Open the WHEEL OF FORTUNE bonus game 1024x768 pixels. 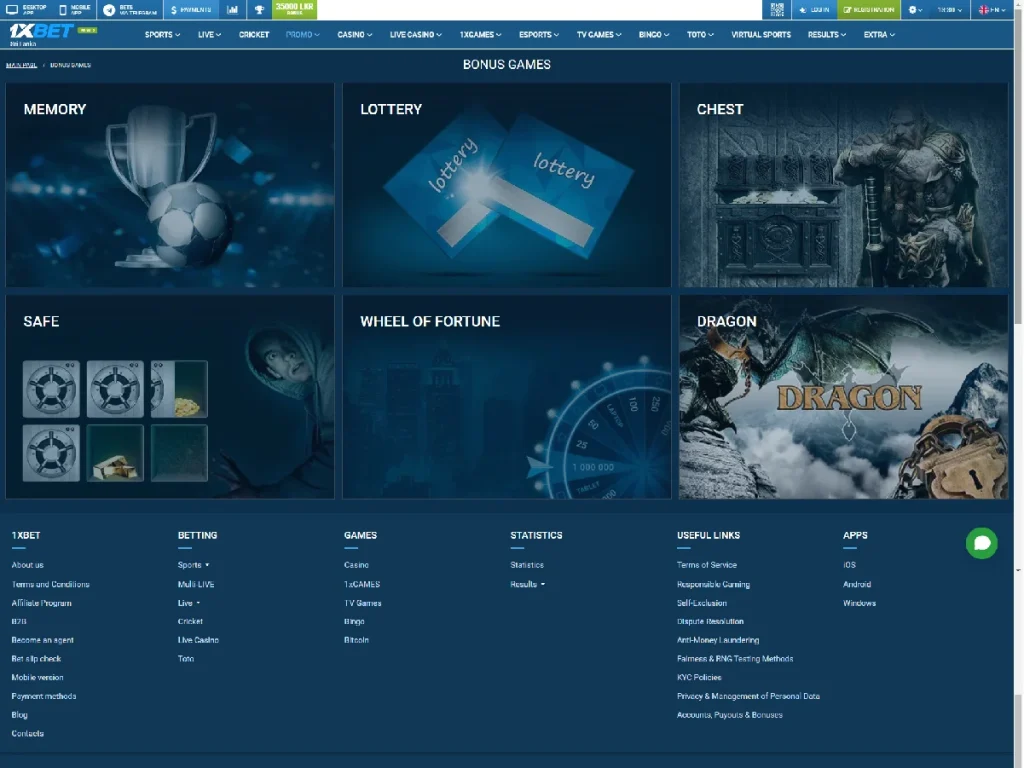(x=506, y=396)
